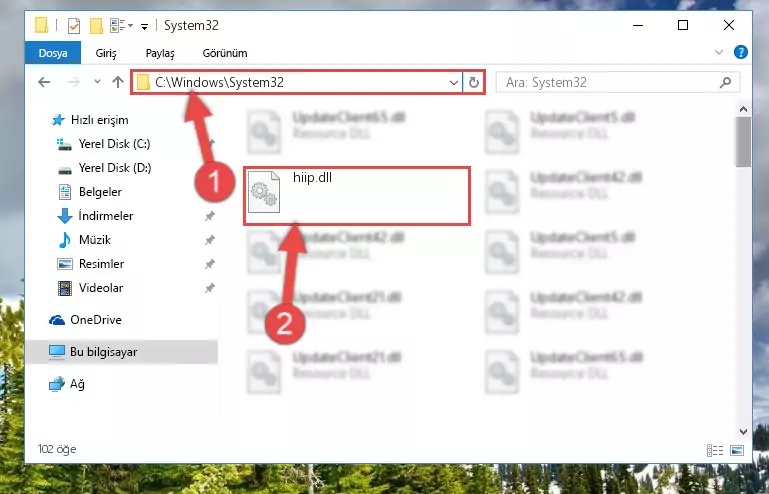Open the Dosya ribbon tab

(x=53, y=53)
